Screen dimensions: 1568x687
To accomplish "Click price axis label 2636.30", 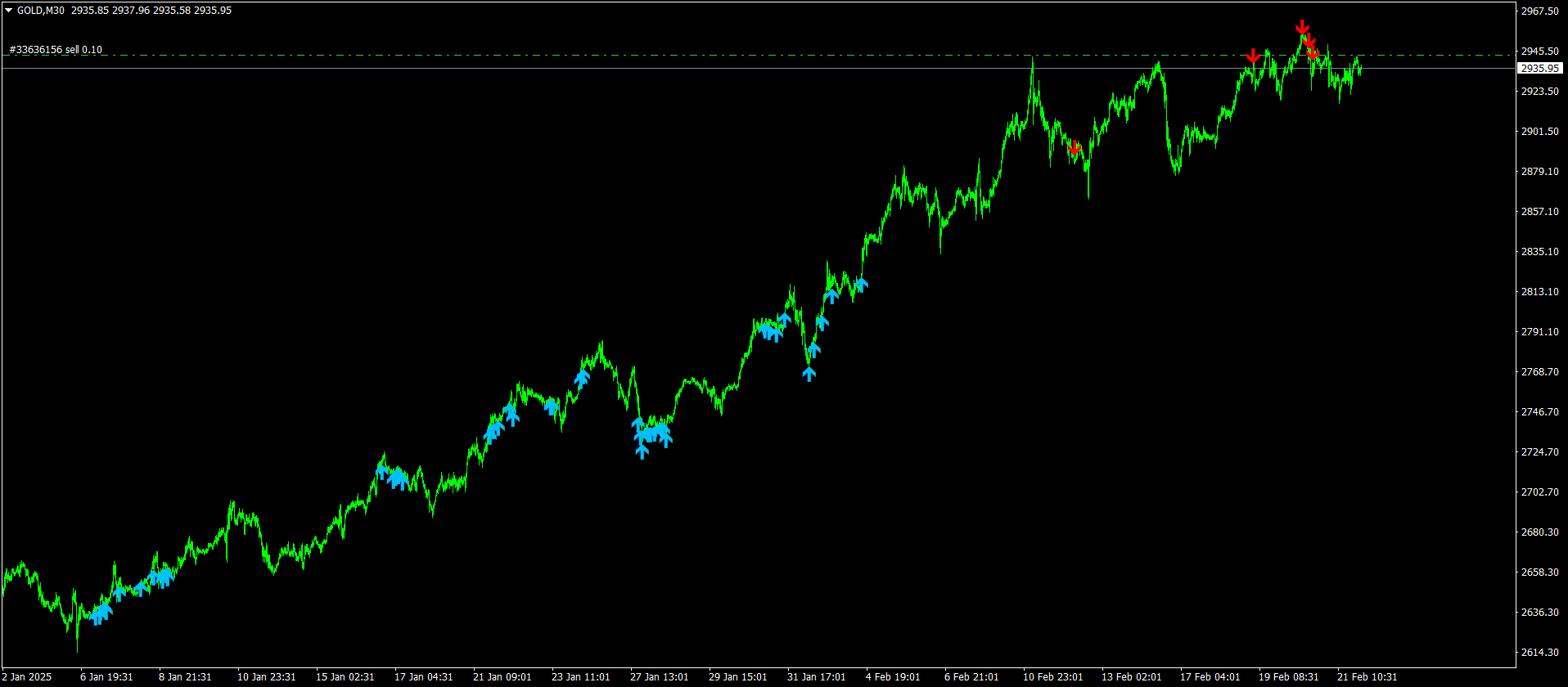I will 1539,613.
